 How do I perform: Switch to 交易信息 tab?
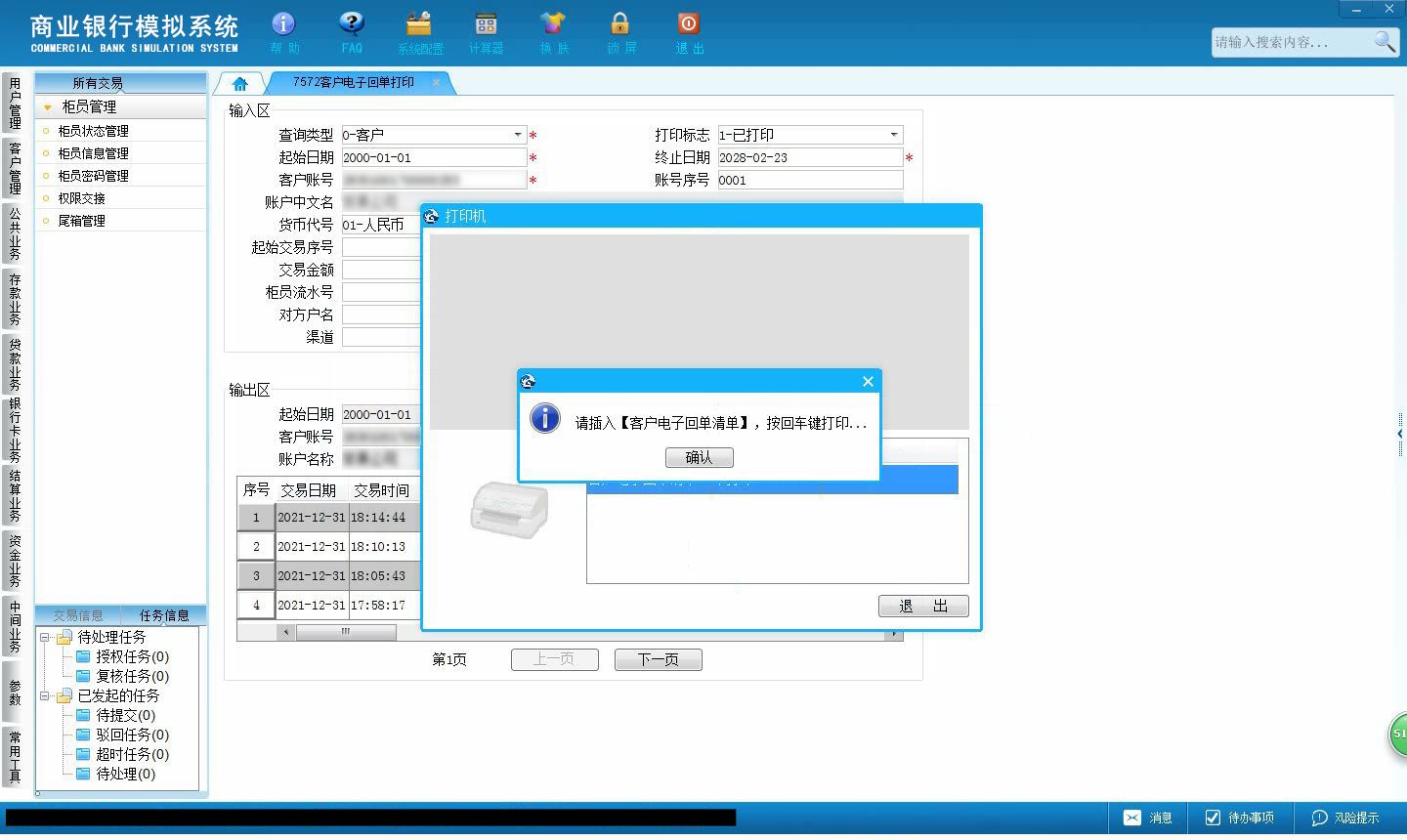tap(77, 615)
